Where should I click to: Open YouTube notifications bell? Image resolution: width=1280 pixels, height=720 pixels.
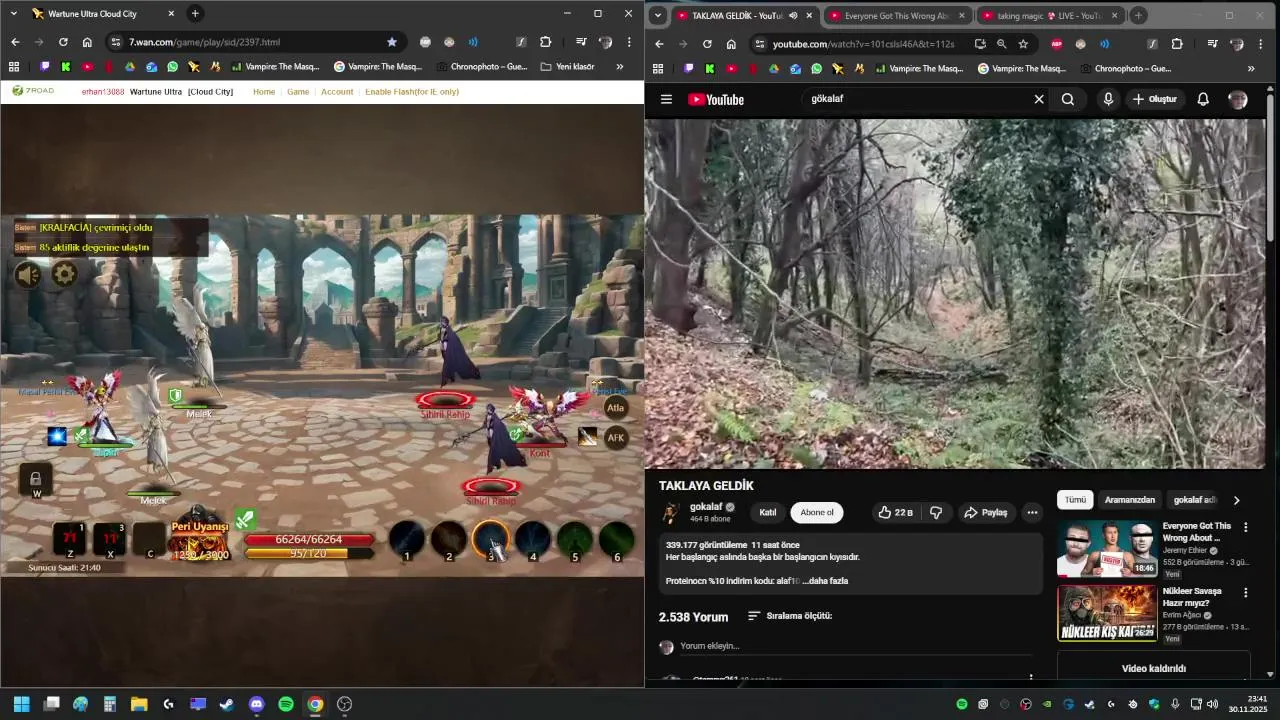[x=1203, y=99]
